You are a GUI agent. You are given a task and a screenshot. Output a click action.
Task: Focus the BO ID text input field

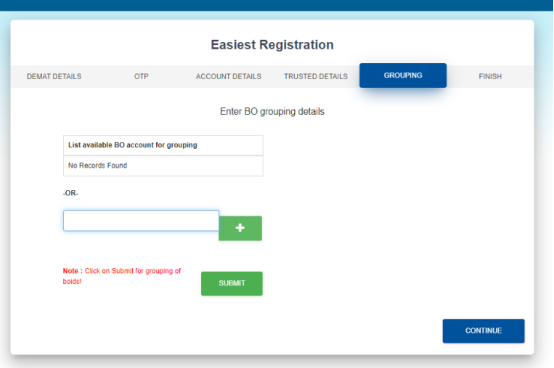point(141,221)
